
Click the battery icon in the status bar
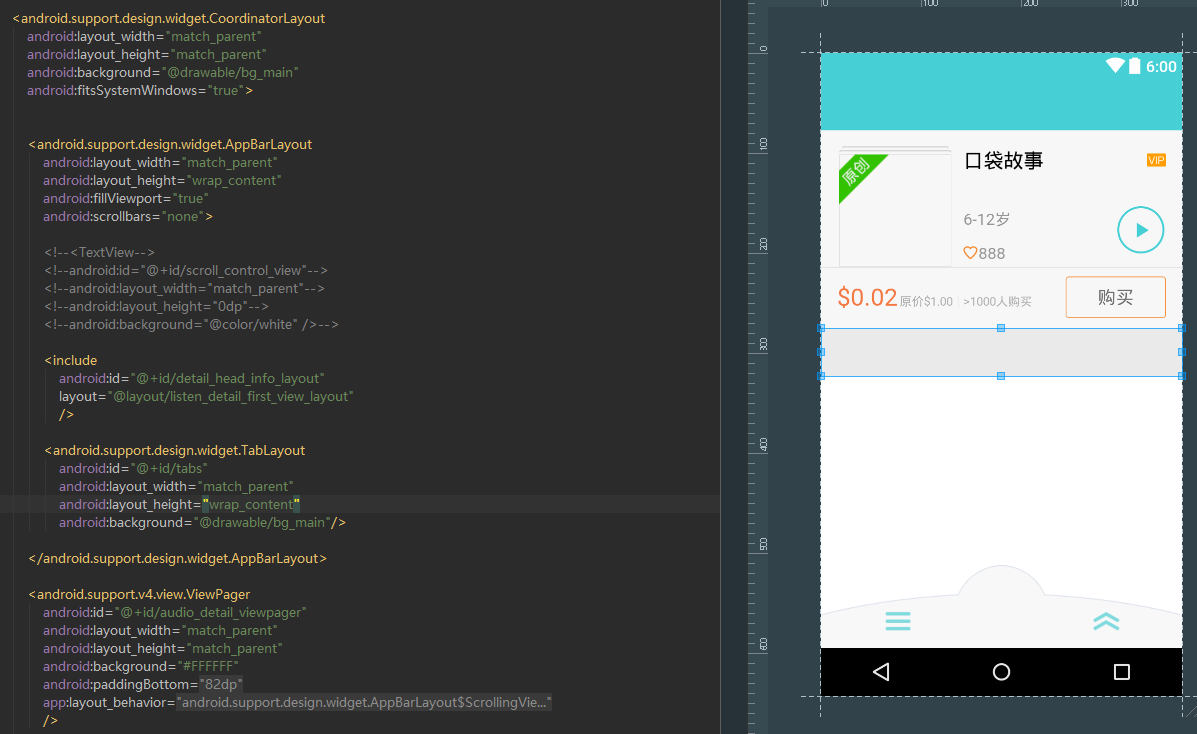pos(1135,66)
